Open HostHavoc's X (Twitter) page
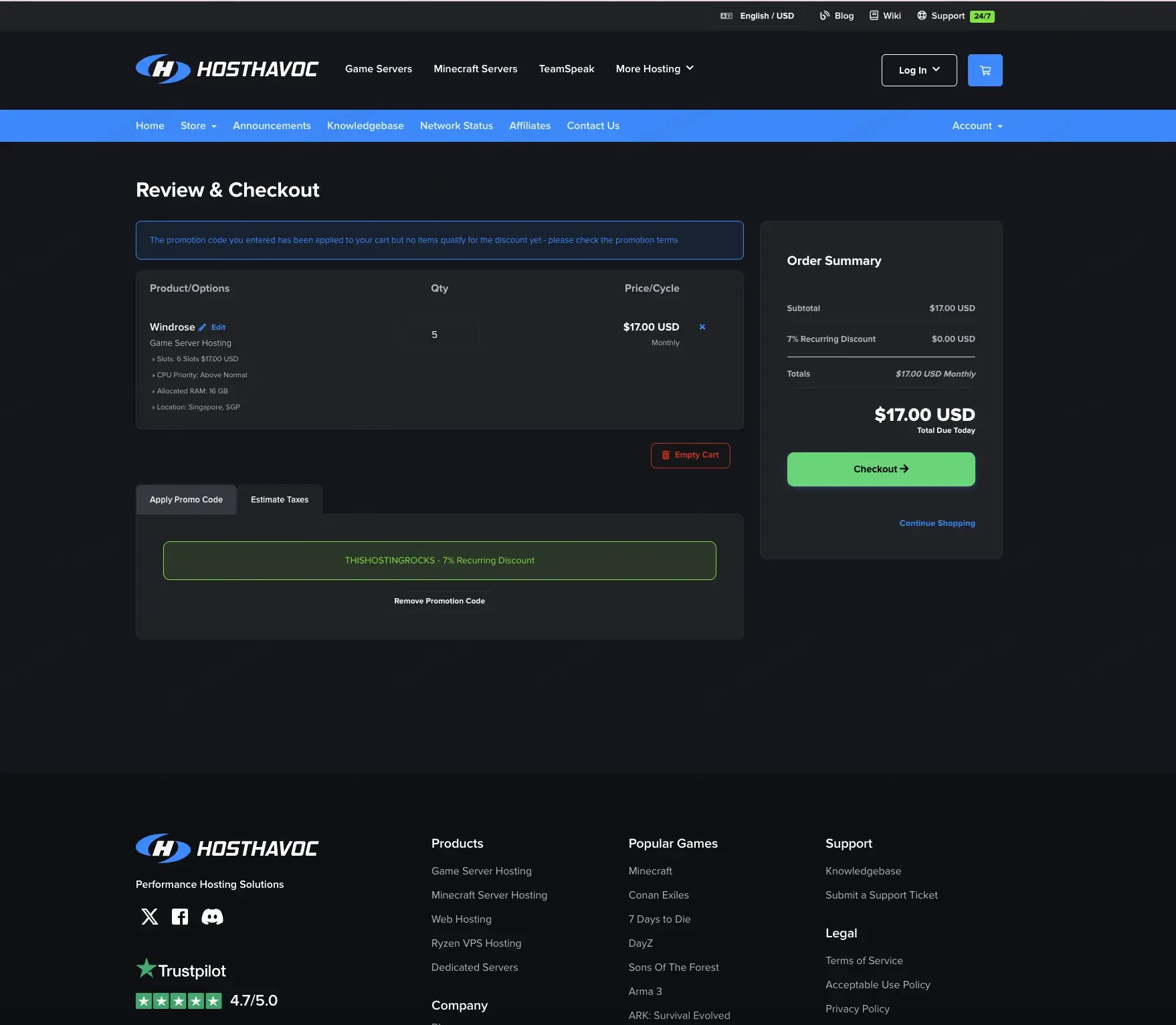This screenshot has width=1176, height=1025. pos(150,917)
